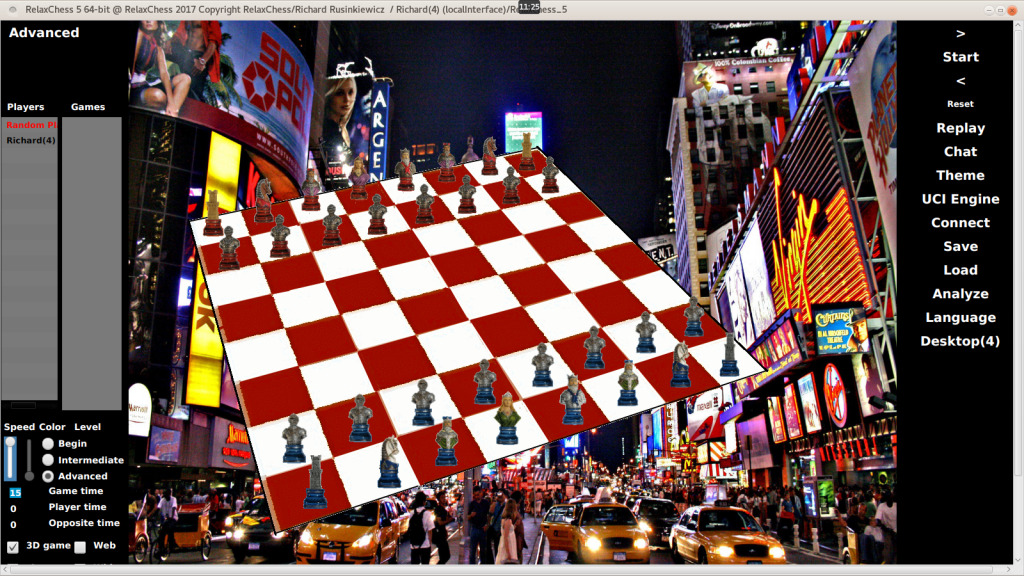Select the blue pawn in front of the queen
Screen dimensions: 1024x576
point(485,382)
